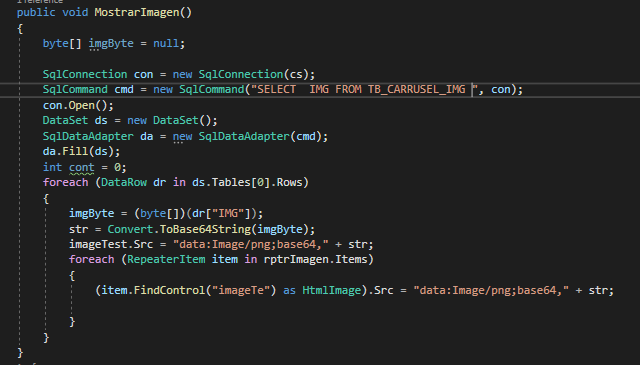Image resolution: width=640 pixels, height=365 pixels.
Task: Click the closing brace of the inner foreach
Action: [72, 322]
